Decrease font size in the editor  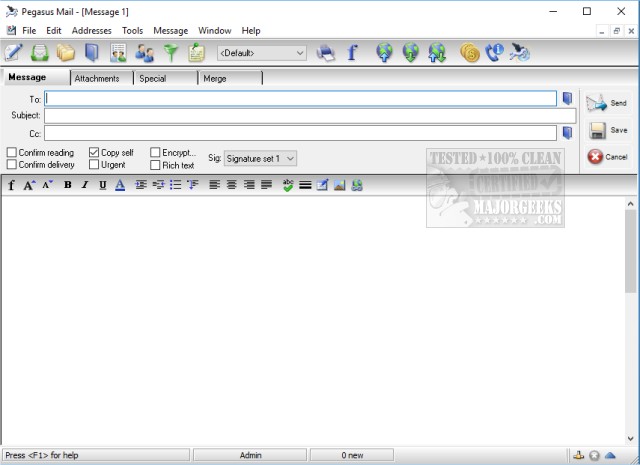coord(48,185)
